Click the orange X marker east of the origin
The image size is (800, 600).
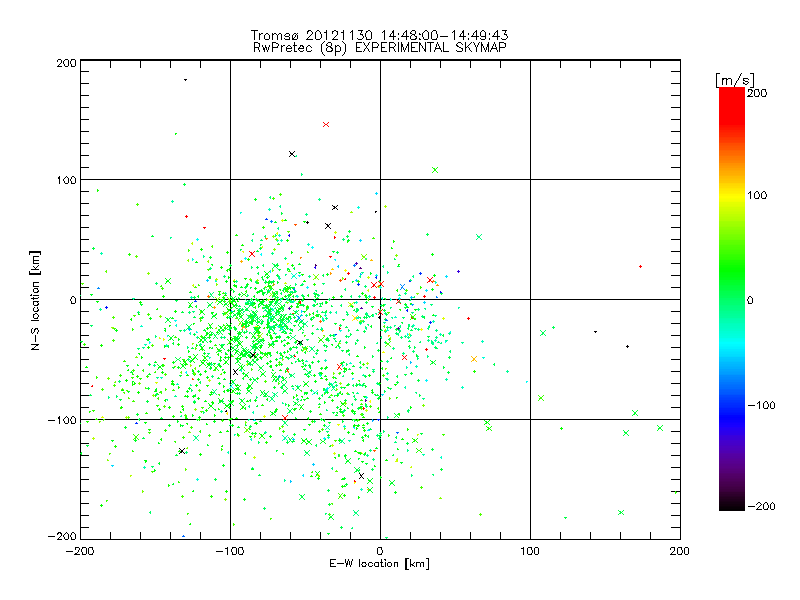474,359
